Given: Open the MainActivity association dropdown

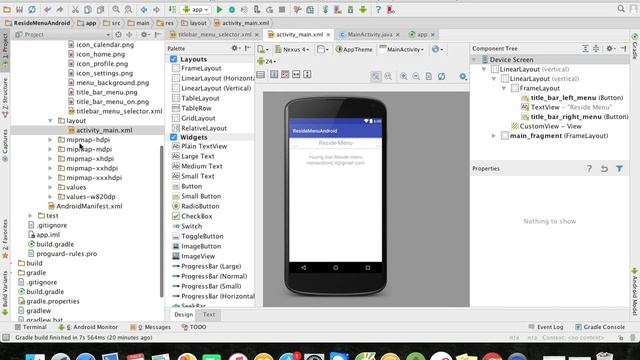Looking at the screenshot, I should pos(402,49).
